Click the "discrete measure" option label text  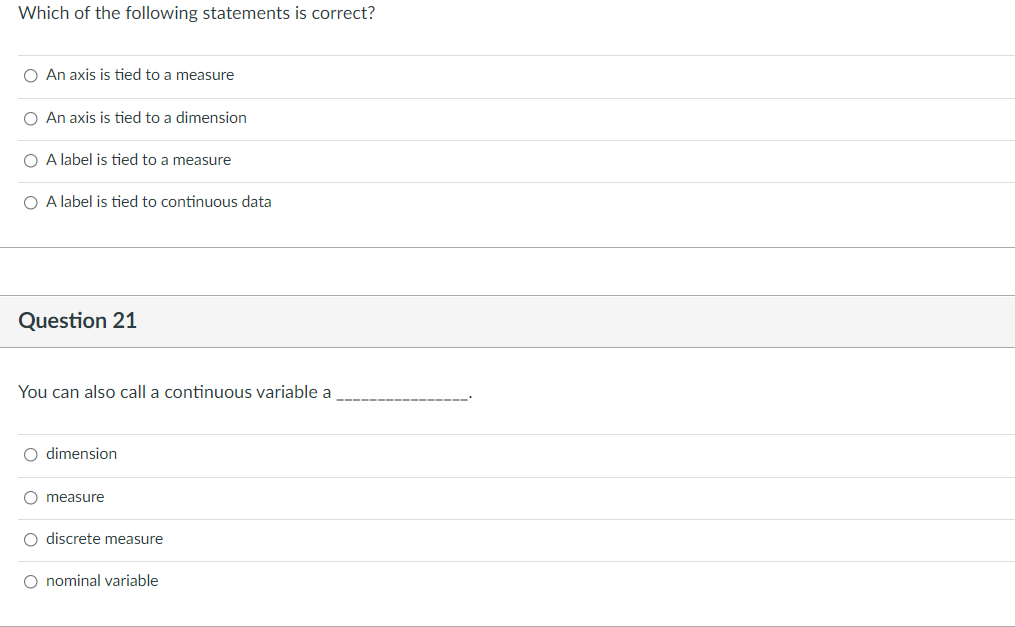pos(104,539)
